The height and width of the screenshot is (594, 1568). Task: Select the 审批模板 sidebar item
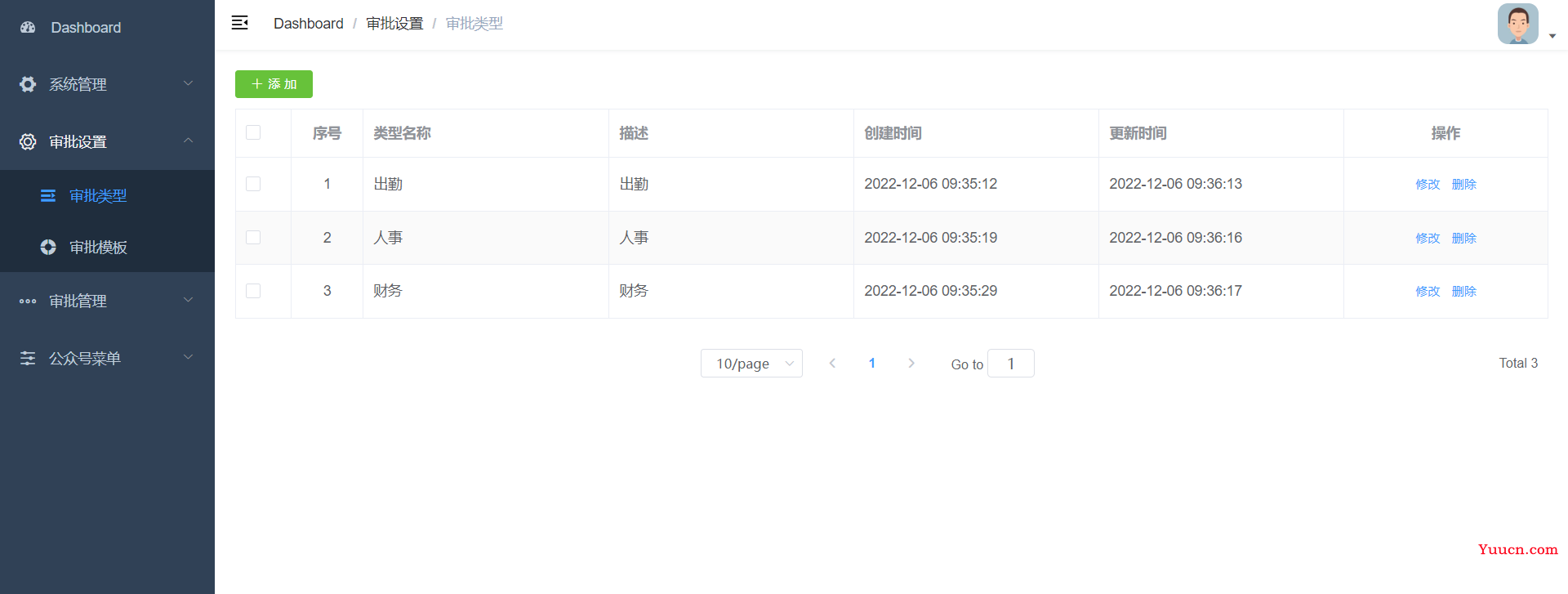(107, 247)
